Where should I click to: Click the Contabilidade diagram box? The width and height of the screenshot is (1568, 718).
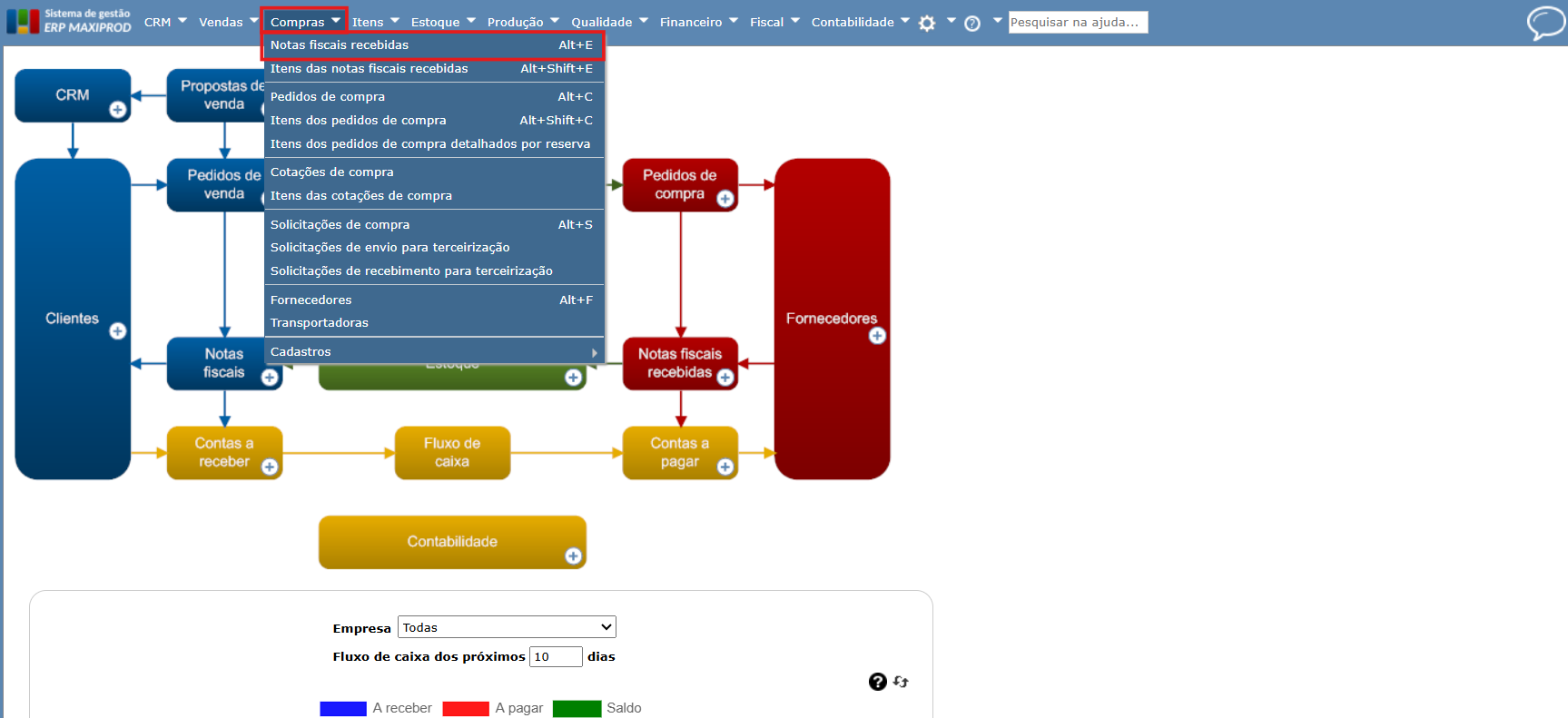pos(452,542)
